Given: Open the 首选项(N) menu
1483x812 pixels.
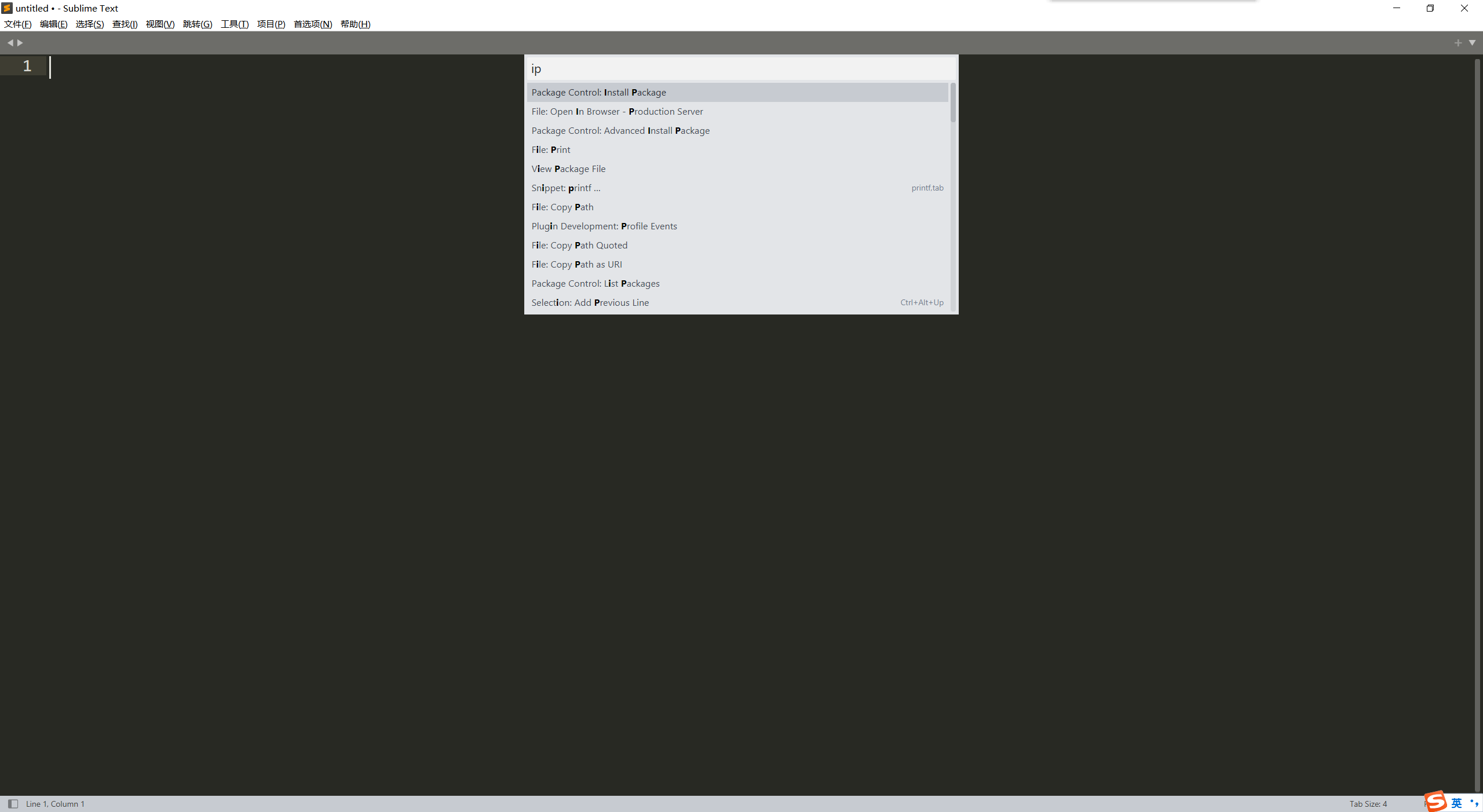Looking at the screenshot, I should [x=312, y=24].
